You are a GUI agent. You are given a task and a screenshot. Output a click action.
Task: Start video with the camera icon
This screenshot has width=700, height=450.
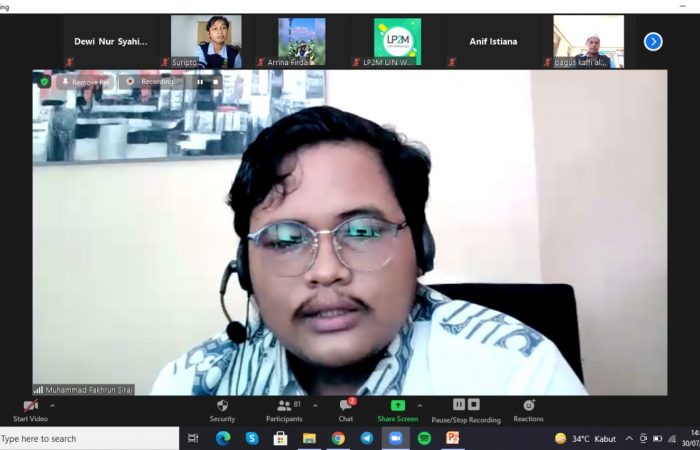click(30, 406)
